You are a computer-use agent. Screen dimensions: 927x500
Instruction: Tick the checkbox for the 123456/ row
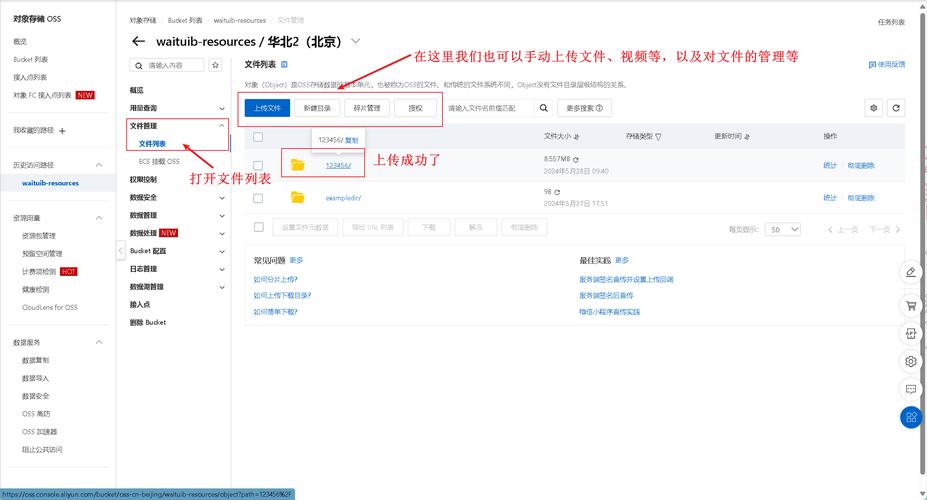[x=258, y=165]
